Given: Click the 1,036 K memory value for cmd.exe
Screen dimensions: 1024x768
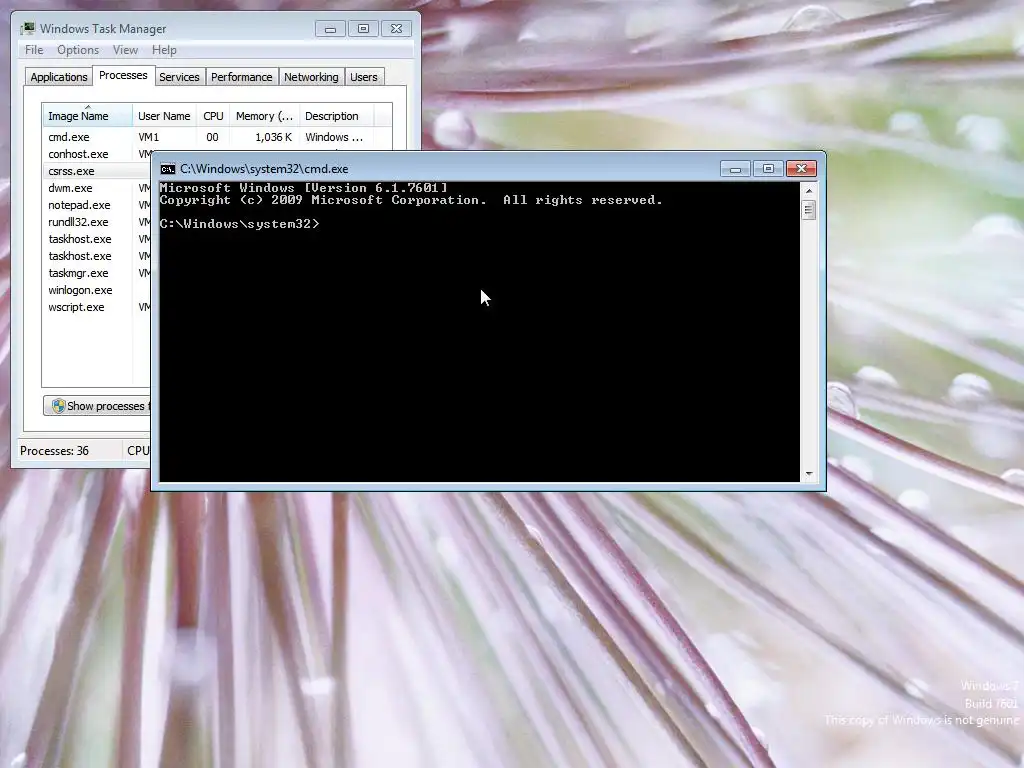Looking at the screenshot, I should click(273, 137).
